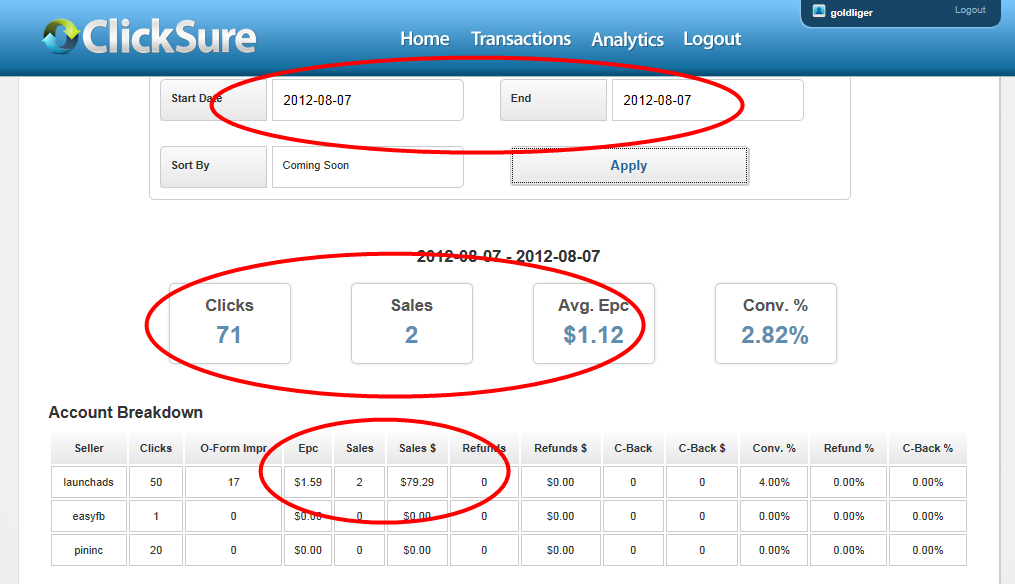This screenshot has width=1015, height=584.
Task: Click the C-Back % column header
Action: point(928,448)
